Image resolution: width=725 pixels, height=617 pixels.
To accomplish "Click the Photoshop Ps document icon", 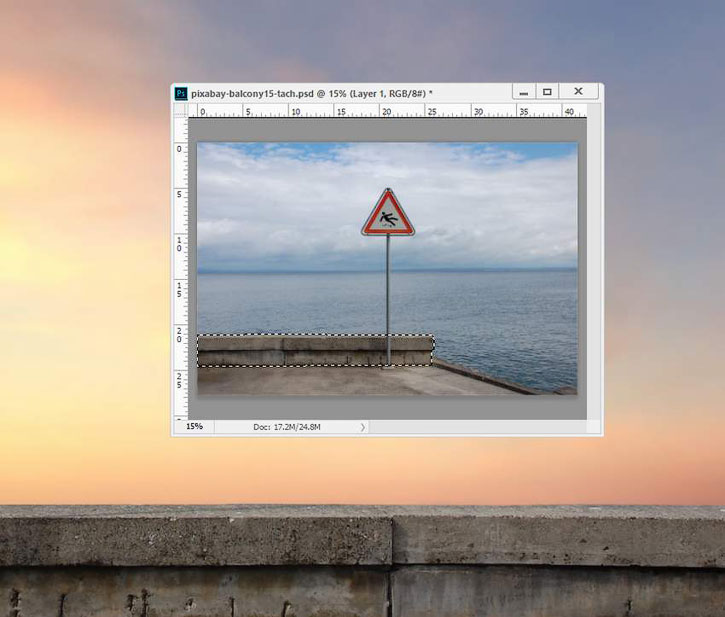I will click(181, 93).
